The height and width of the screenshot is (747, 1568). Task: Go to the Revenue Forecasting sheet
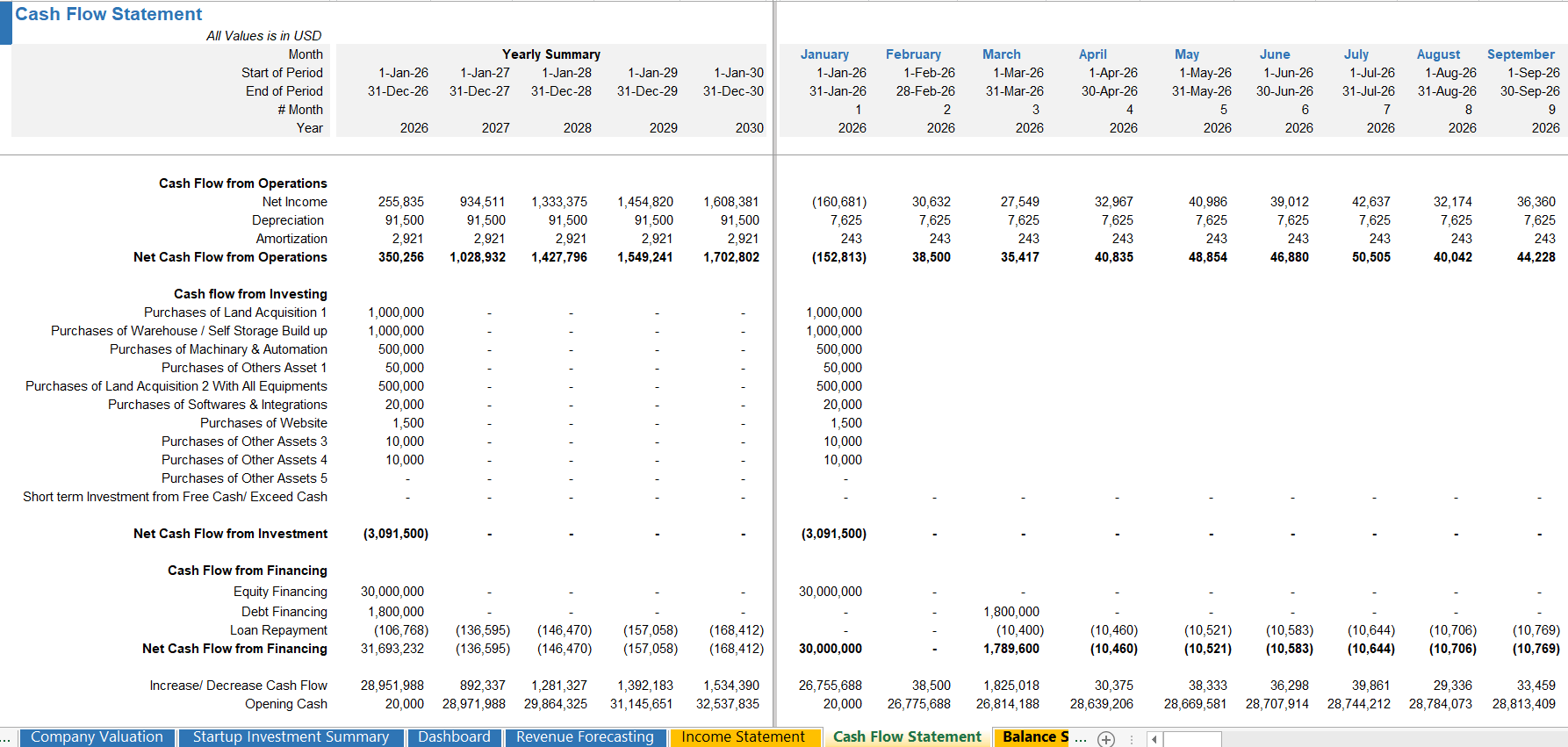point(585,737)
